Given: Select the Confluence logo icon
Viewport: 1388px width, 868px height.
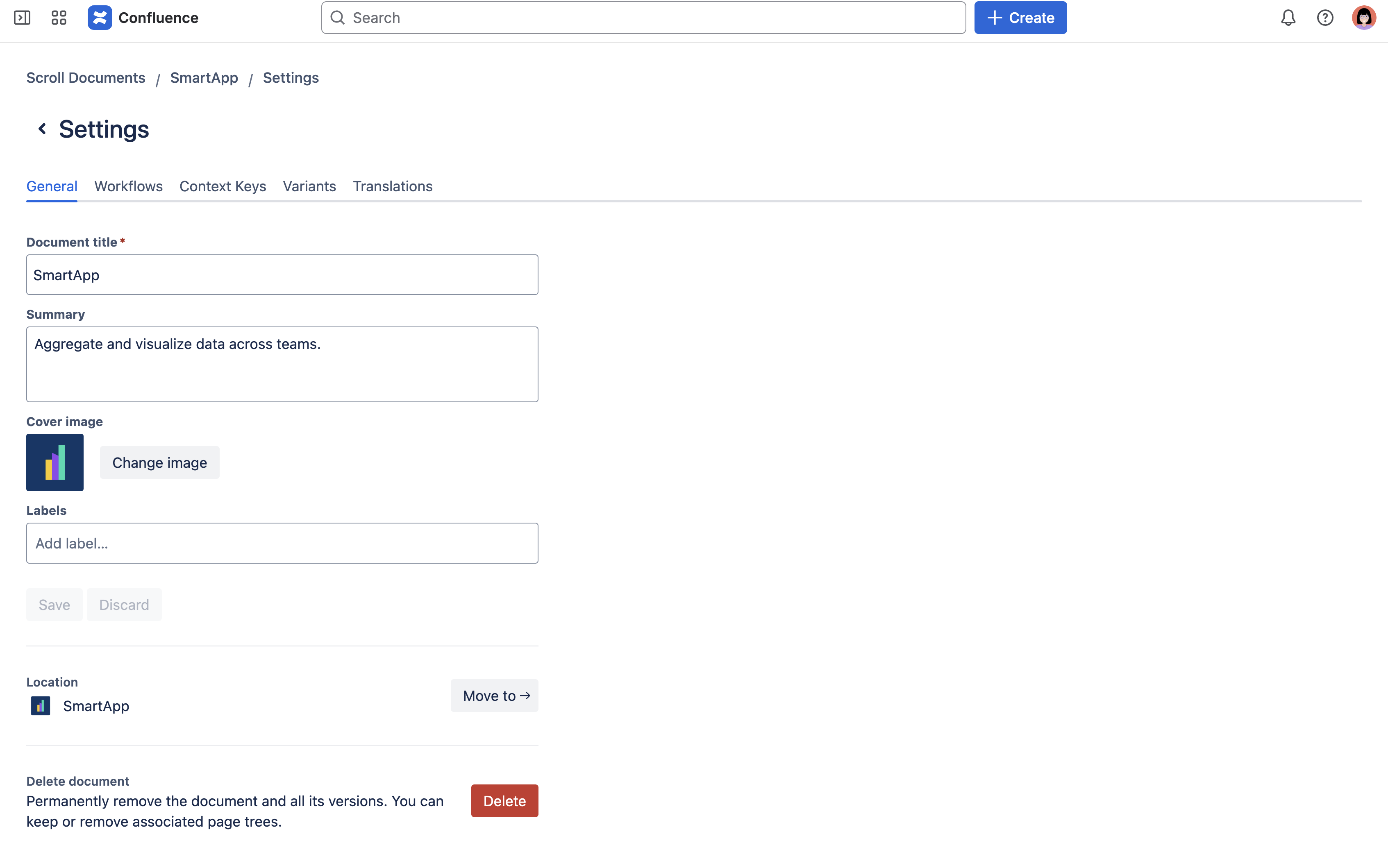Looking at the screenshot, I should pyautogui.click(x=99, y=18).
